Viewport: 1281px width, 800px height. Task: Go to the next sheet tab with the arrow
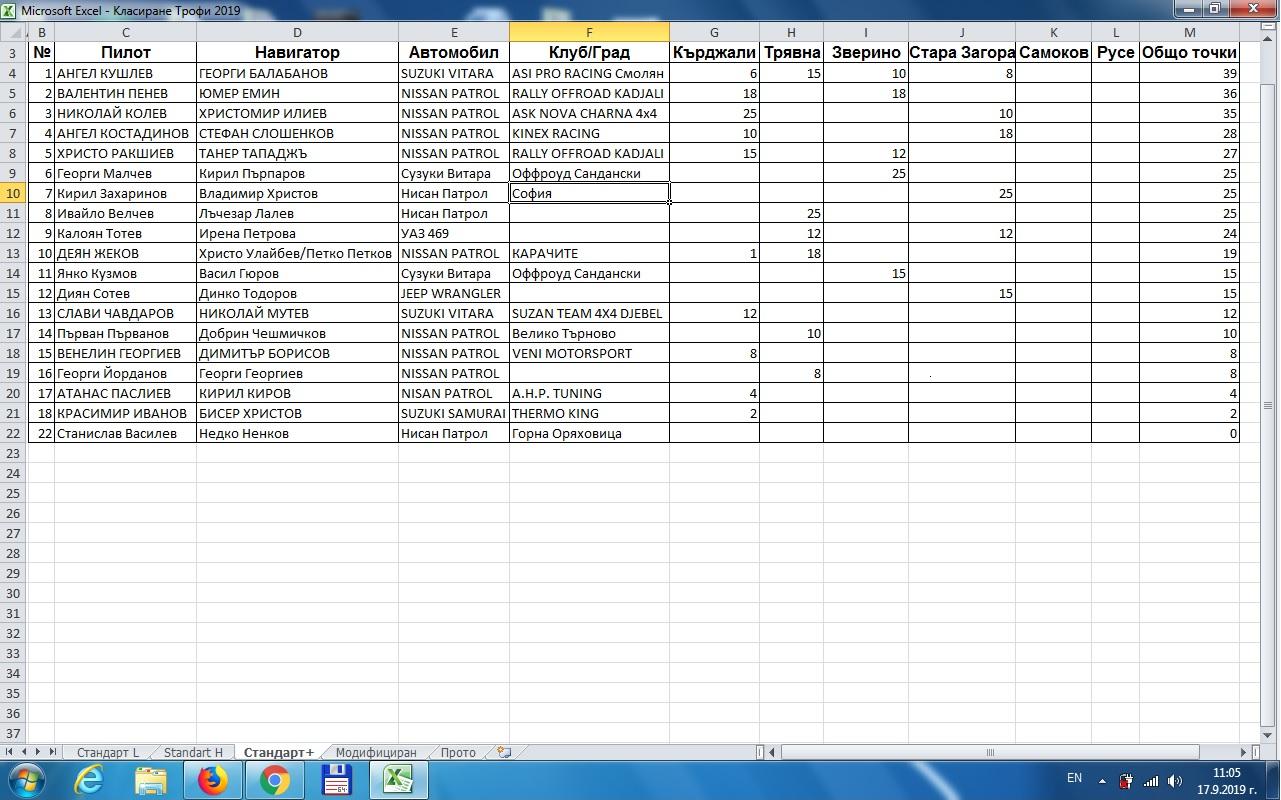(x=39, y=752)
